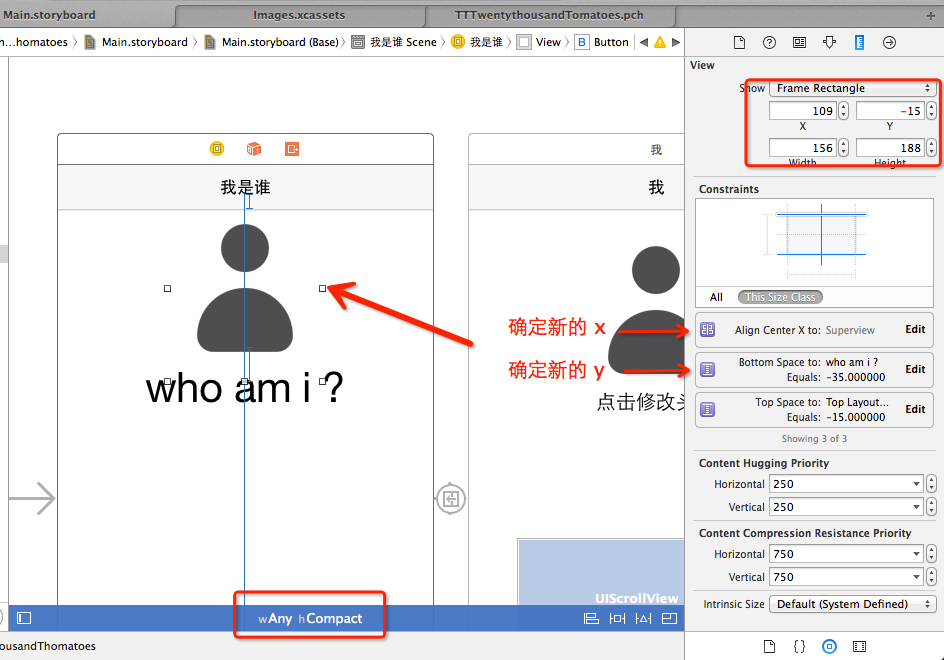Click the Height value stepper
Screen dimensions: 944x660
(x=931, y=148)
